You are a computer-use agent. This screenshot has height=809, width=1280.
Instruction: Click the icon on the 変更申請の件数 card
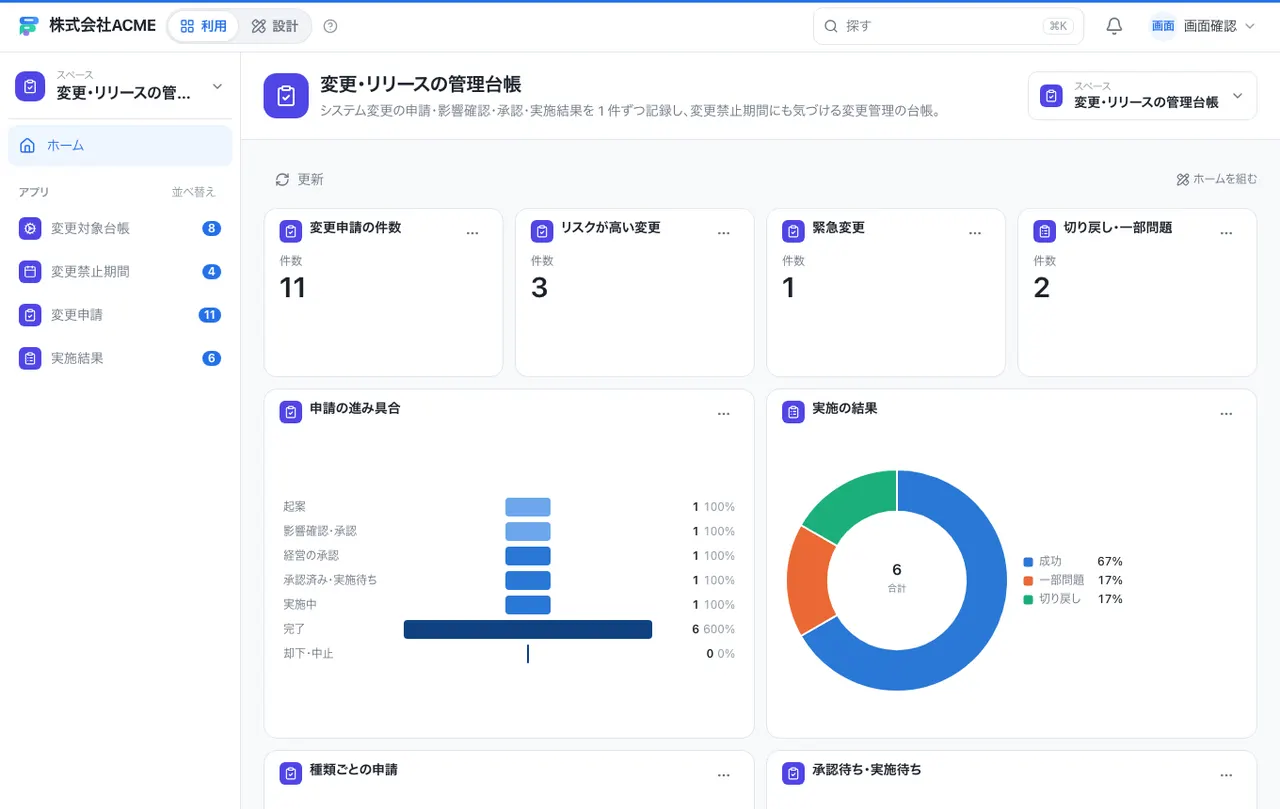pyautogui.click(x=290, y=231)
